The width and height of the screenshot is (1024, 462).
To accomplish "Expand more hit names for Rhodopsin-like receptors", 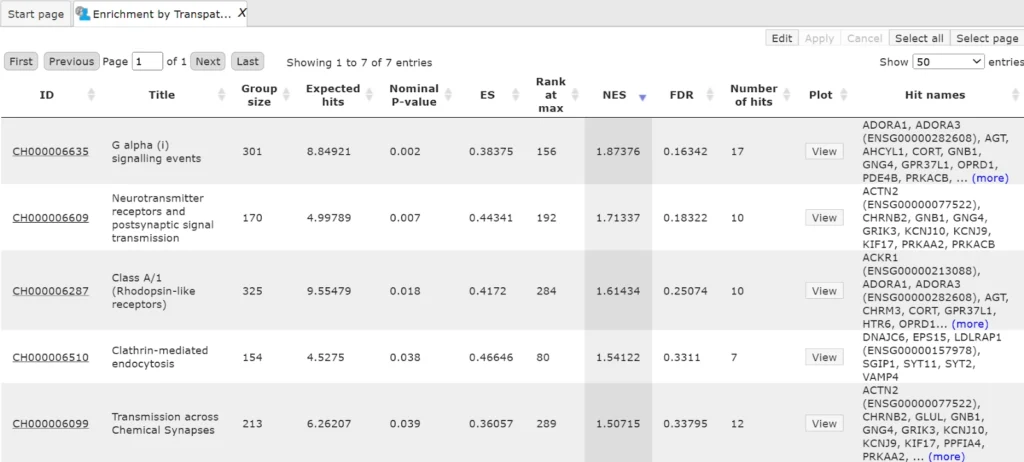I will [x=970, y=324].
